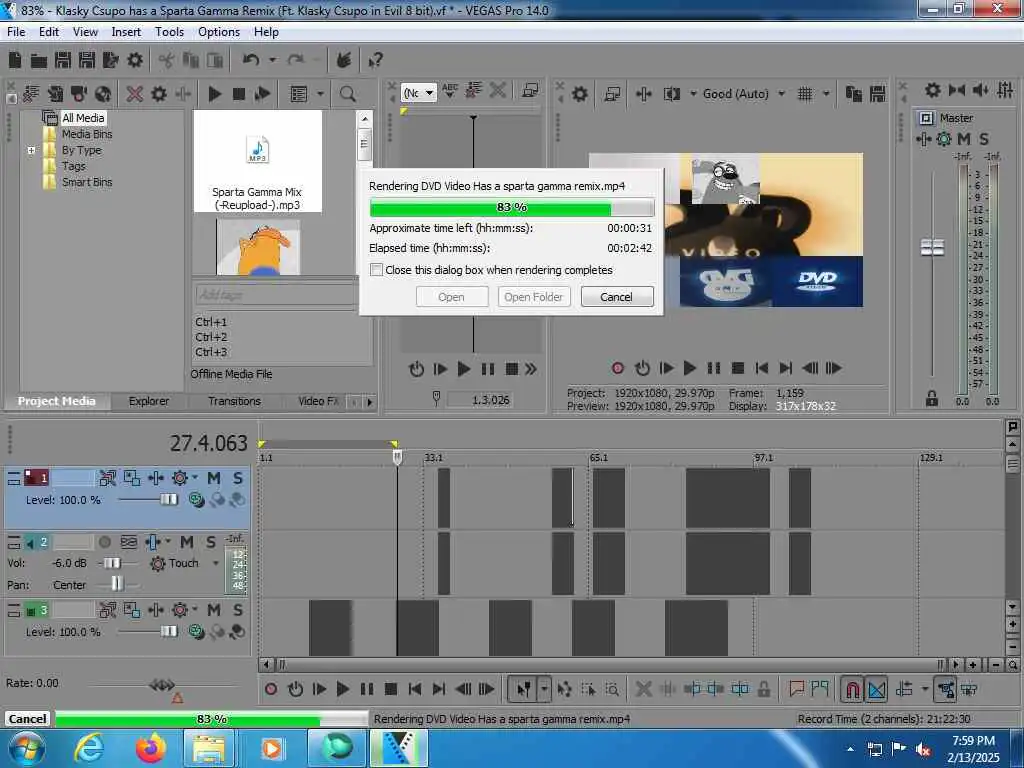The width and height of the screenshot is (1024, 768).
Task: Click the Redo arrow icon
Action: pyautogui.click(x=296, y=60)
